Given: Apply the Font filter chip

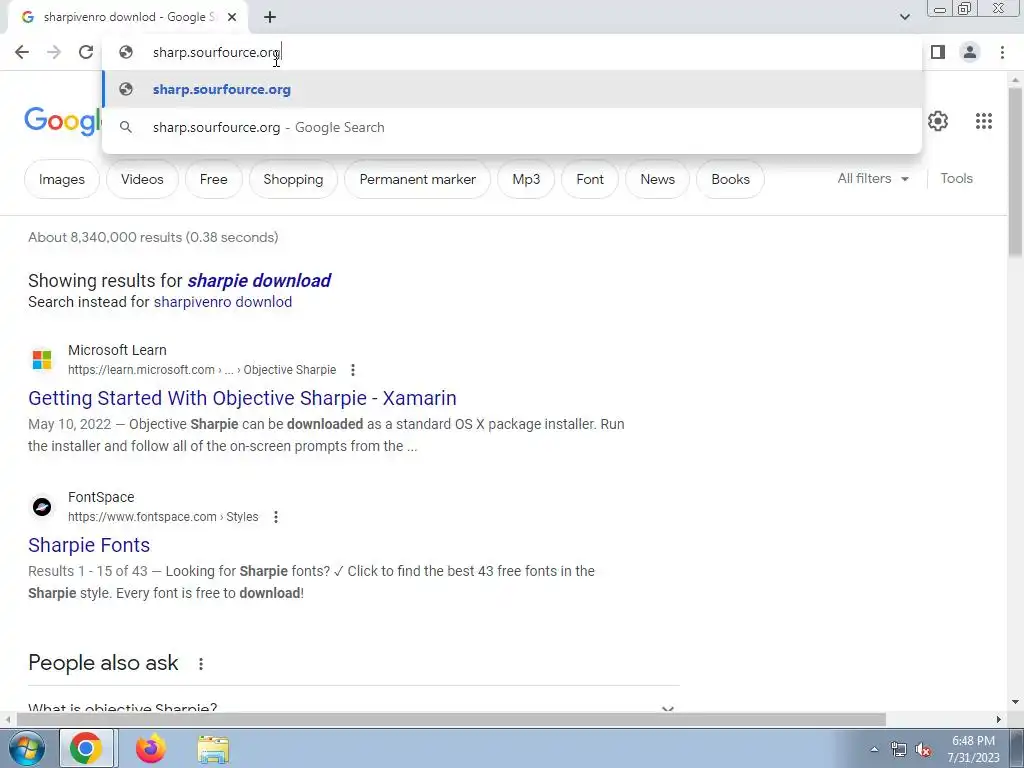Looking at the screenshot, I should tap(590, 179).
